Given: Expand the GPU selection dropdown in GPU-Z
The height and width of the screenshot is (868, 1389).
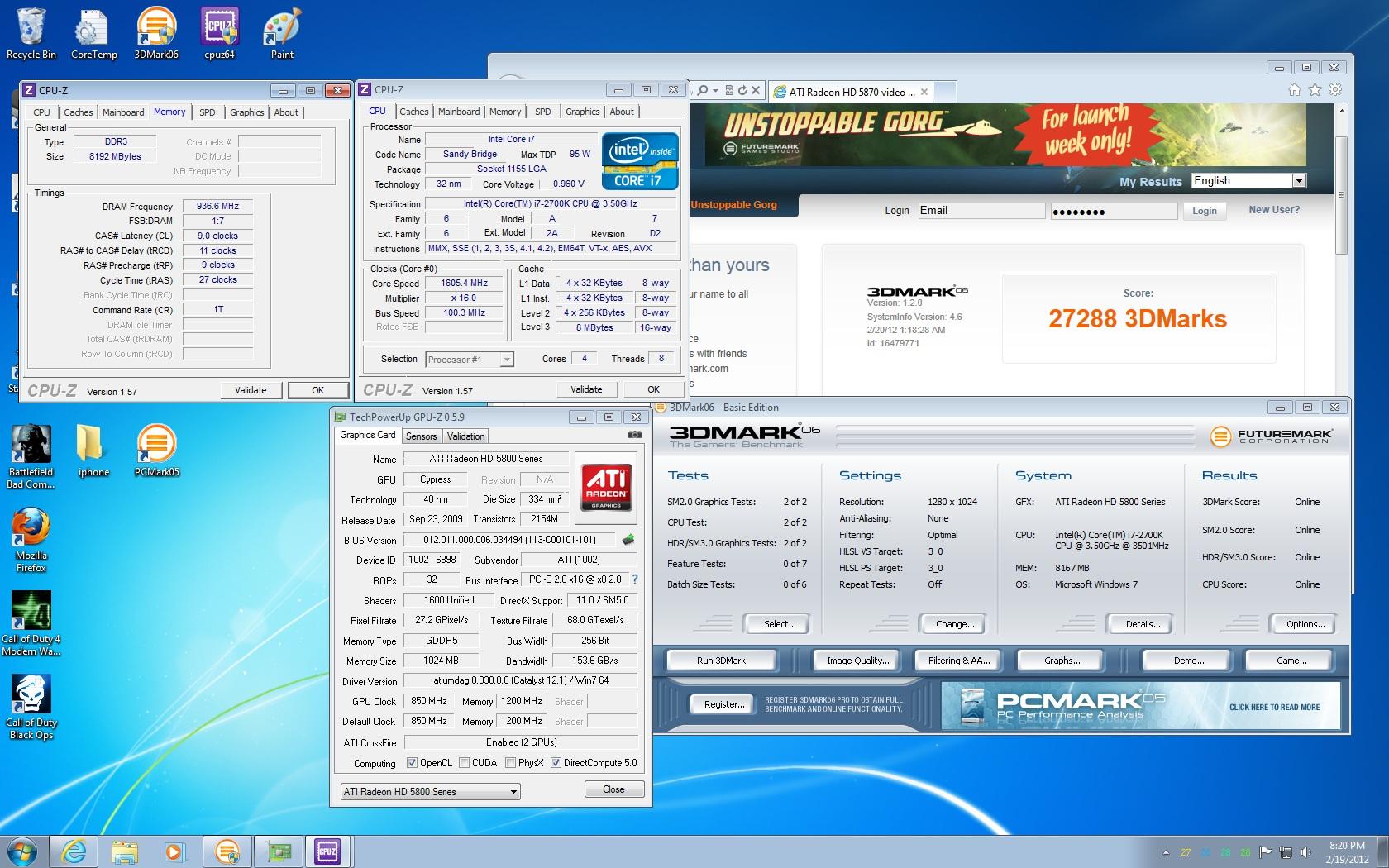Looking at the screenshot, I should 513,791.
